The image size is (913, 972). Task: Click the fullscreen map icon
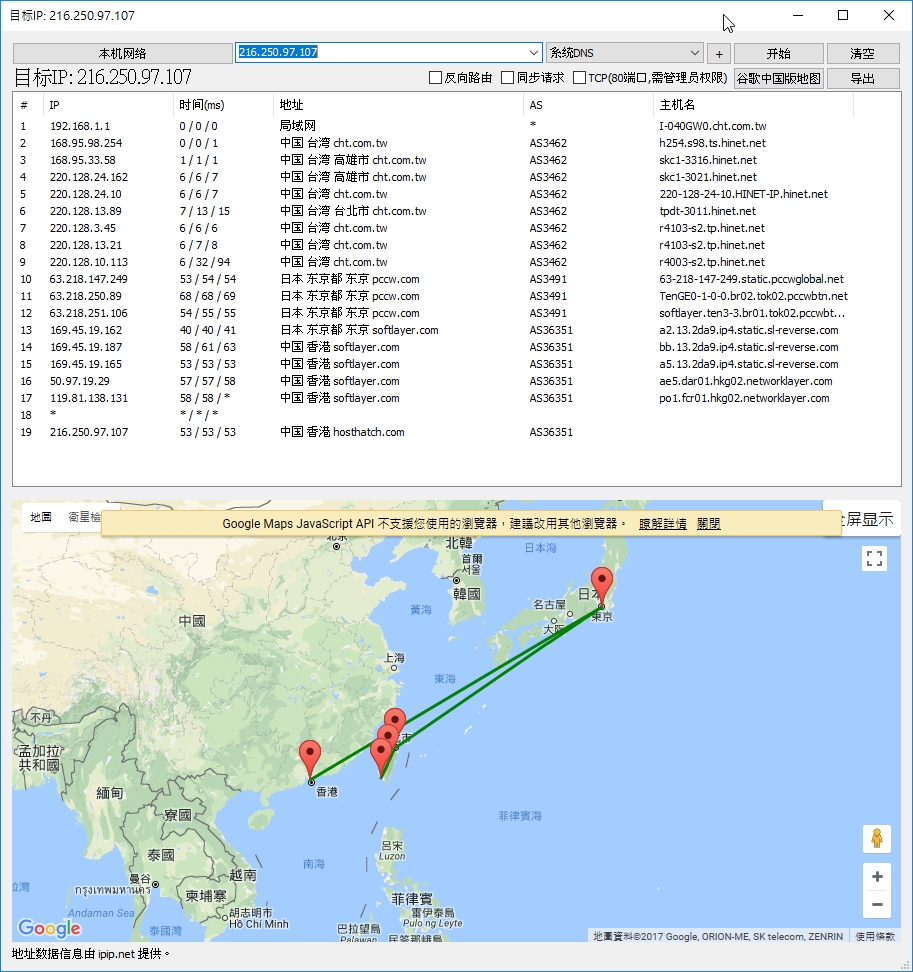click(874, 559)
